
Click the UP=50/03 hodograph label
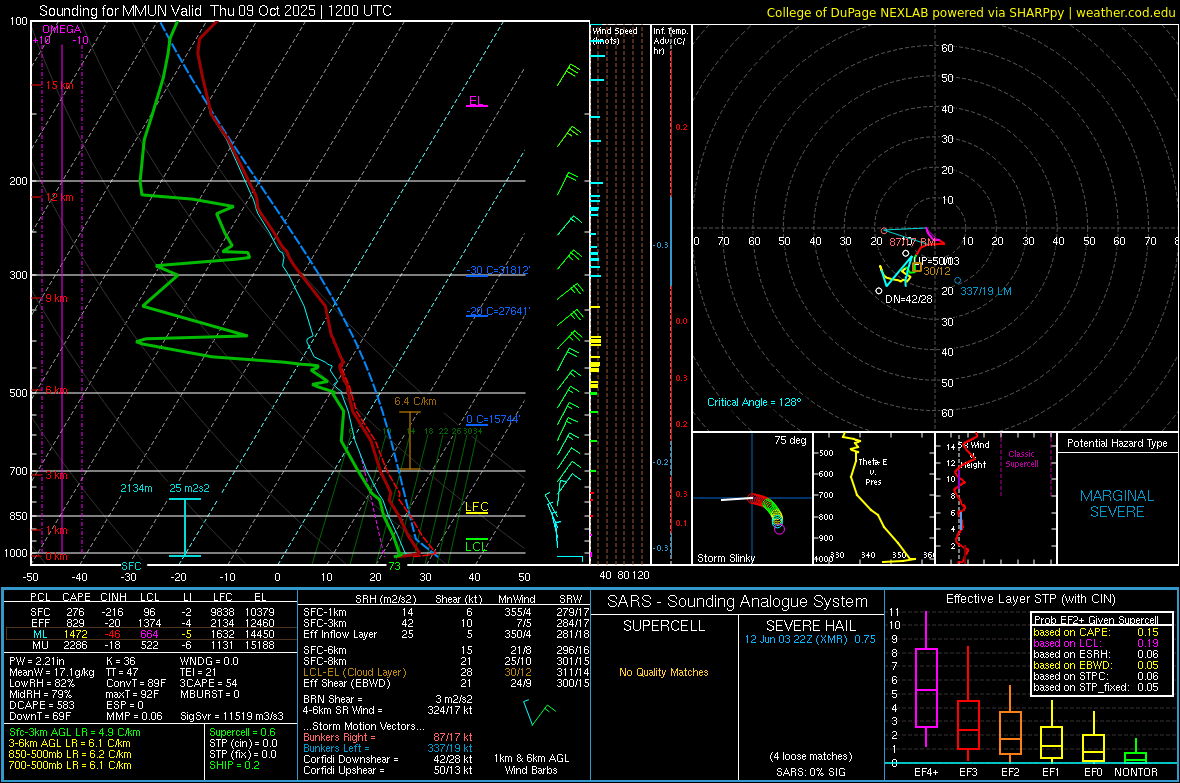tap(937, 260)
